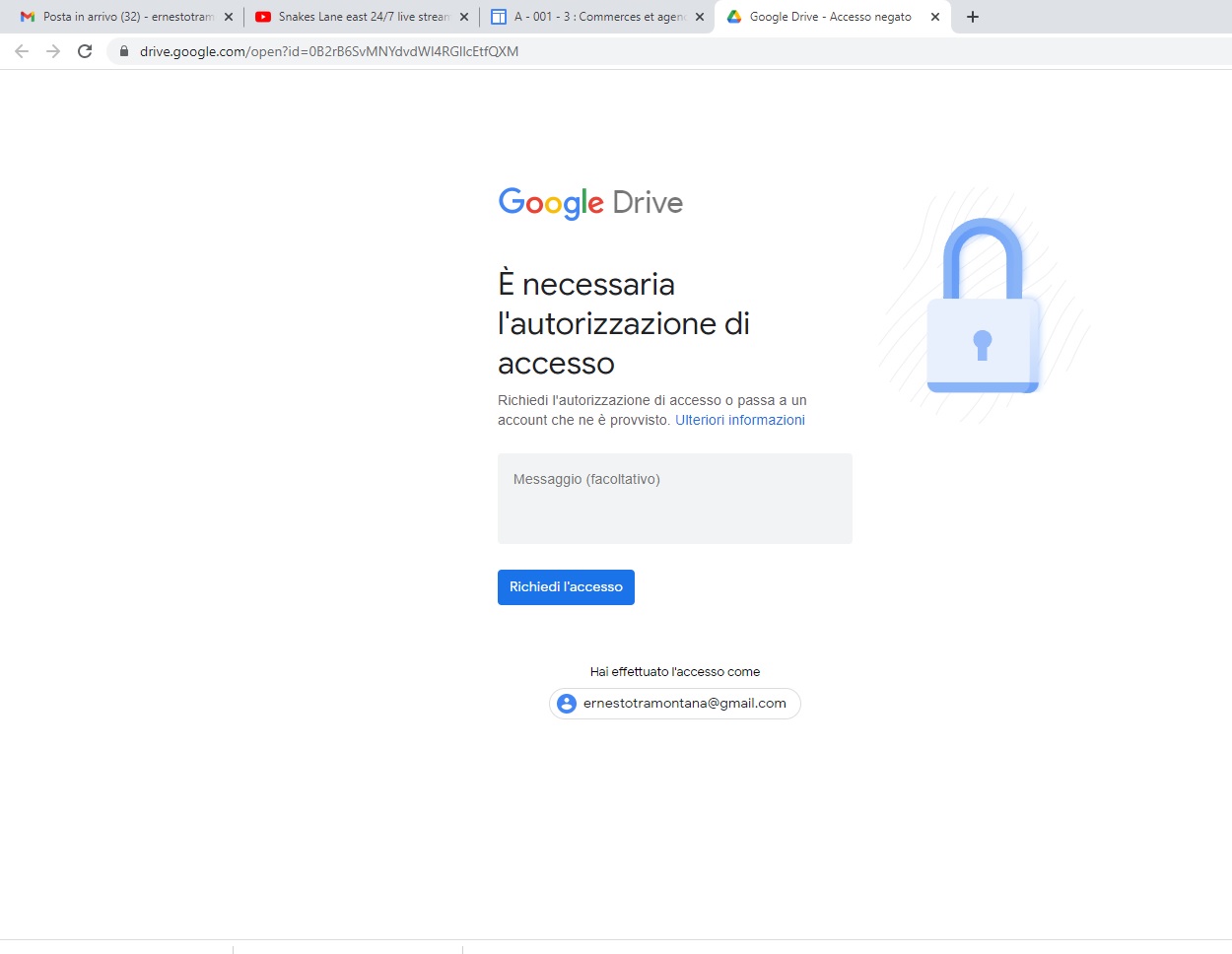Reload the current page

click(85, 51)
